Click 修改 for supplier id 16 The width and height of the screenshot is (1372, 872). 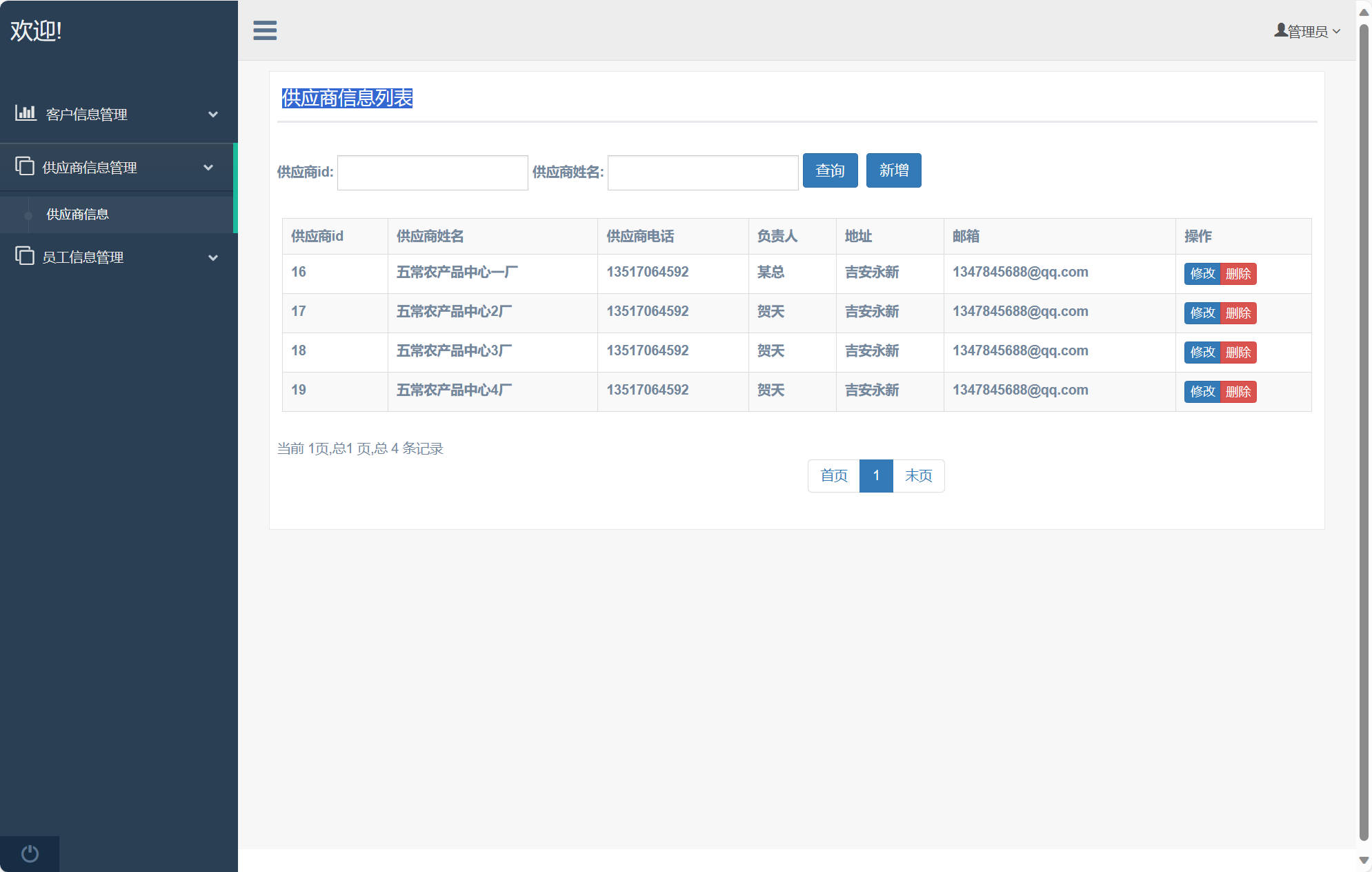point(1202,274)
